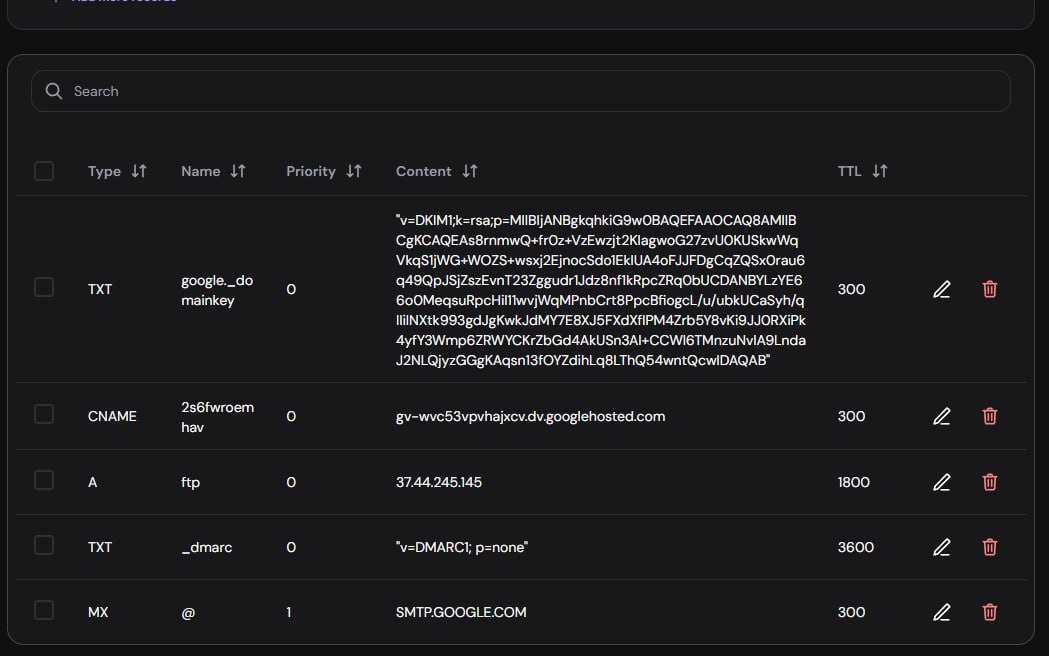The height and width of the screenshot is (656, 1049).
Task: Click the TTL column header label
Action: [x=850, y=171]
